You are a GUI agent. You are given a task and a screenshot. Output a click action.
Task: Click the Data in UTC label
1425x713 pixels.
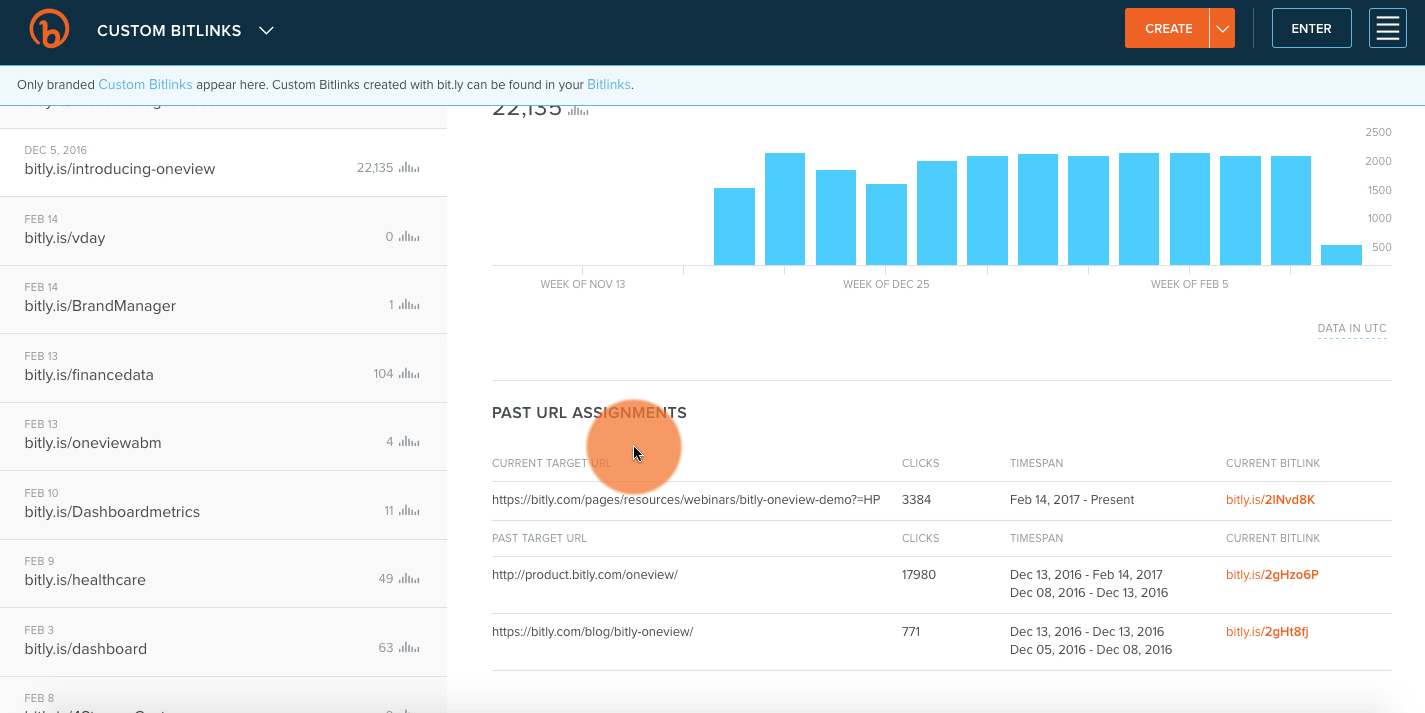click(x=1352, y=329)
